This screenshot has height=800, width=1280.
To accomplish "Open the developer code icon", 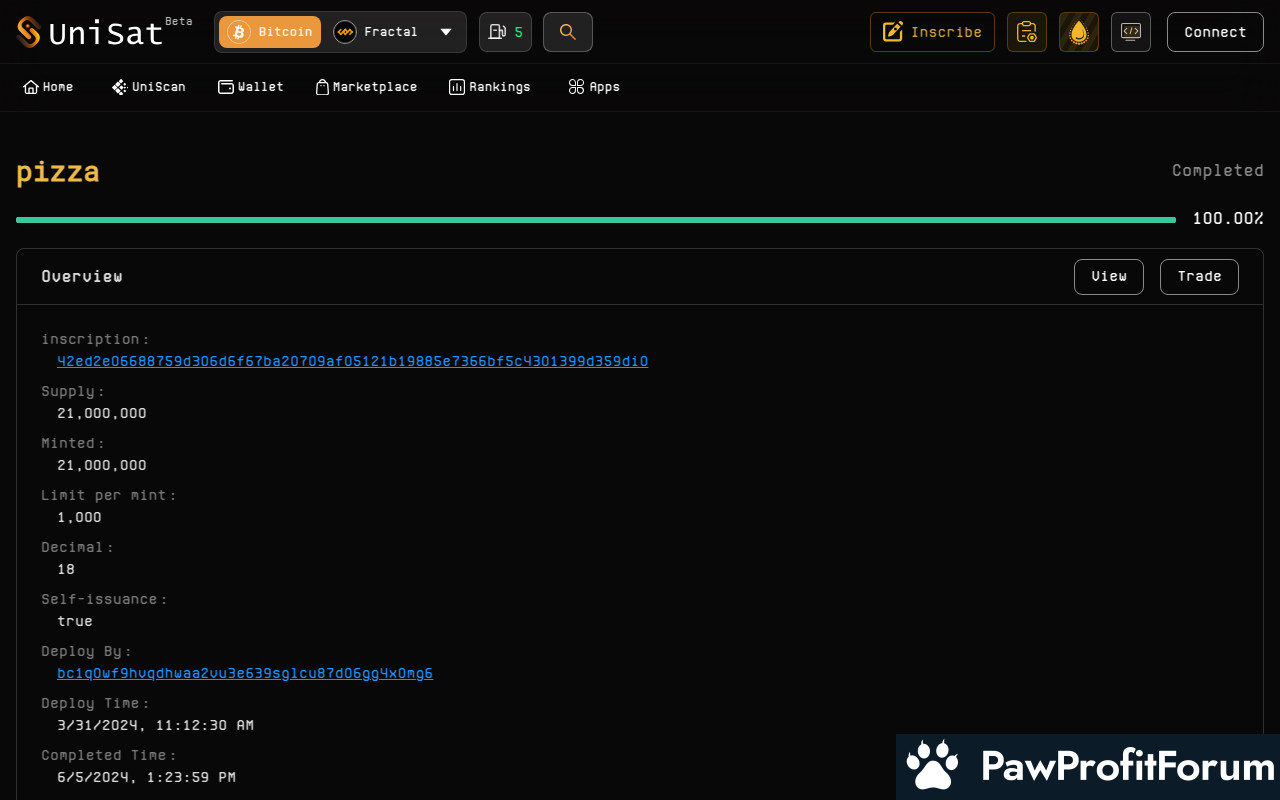I will (1130, 32).
